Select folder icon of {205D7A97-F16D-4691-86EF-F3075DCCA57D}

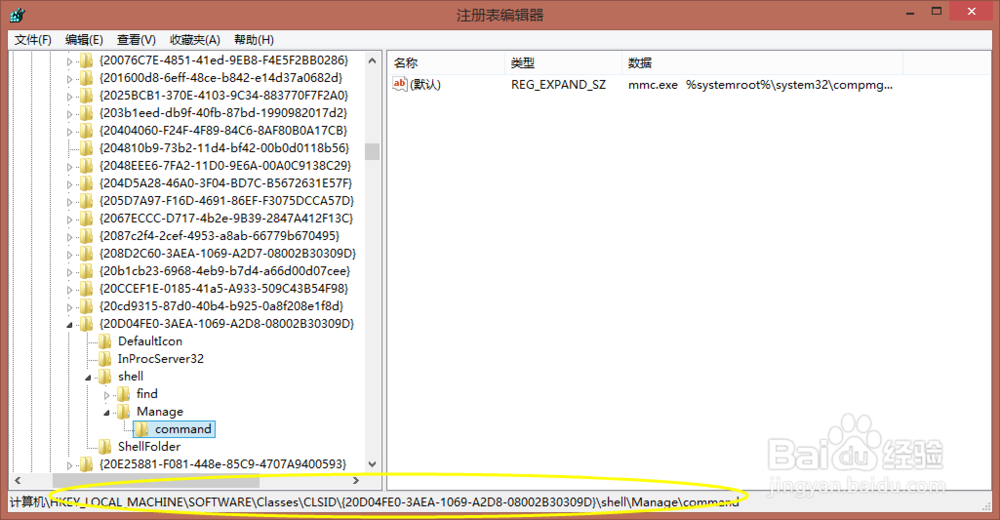[86, 201]
